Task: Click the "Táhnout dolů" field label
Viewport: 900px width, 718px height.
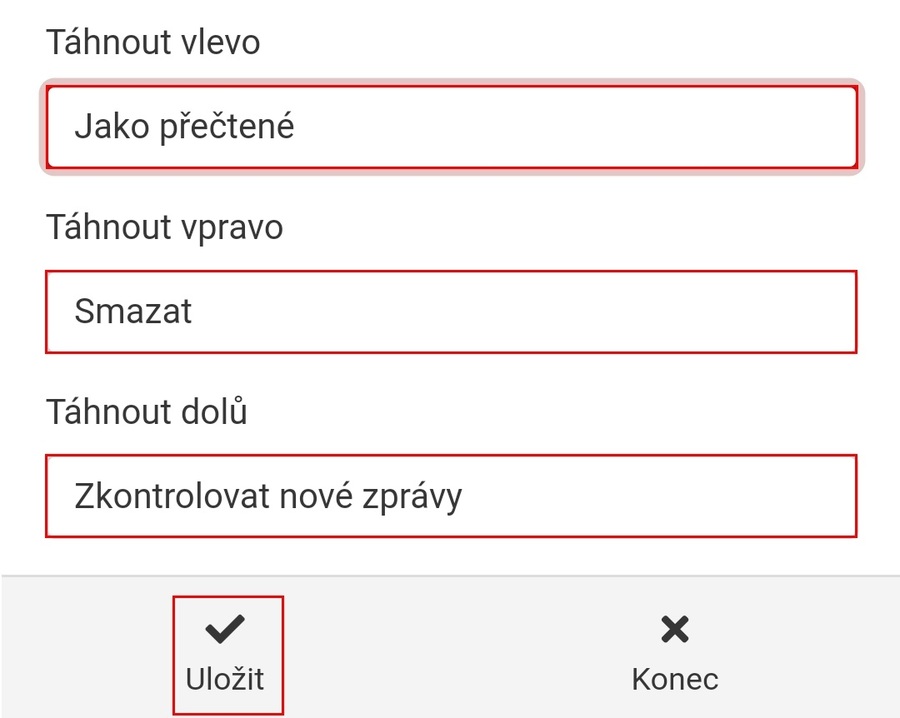Action: 147,412
